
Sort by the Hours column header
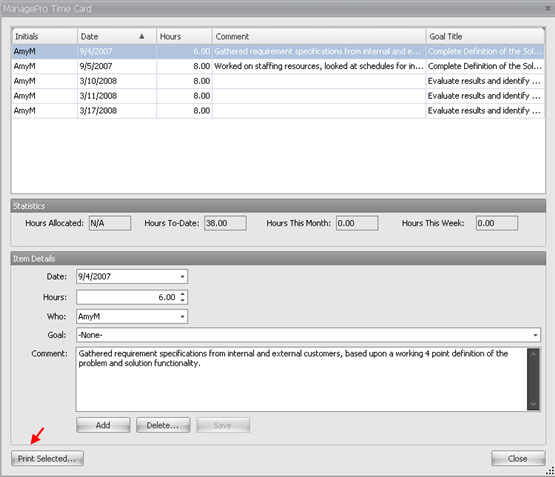pos(184,36)
